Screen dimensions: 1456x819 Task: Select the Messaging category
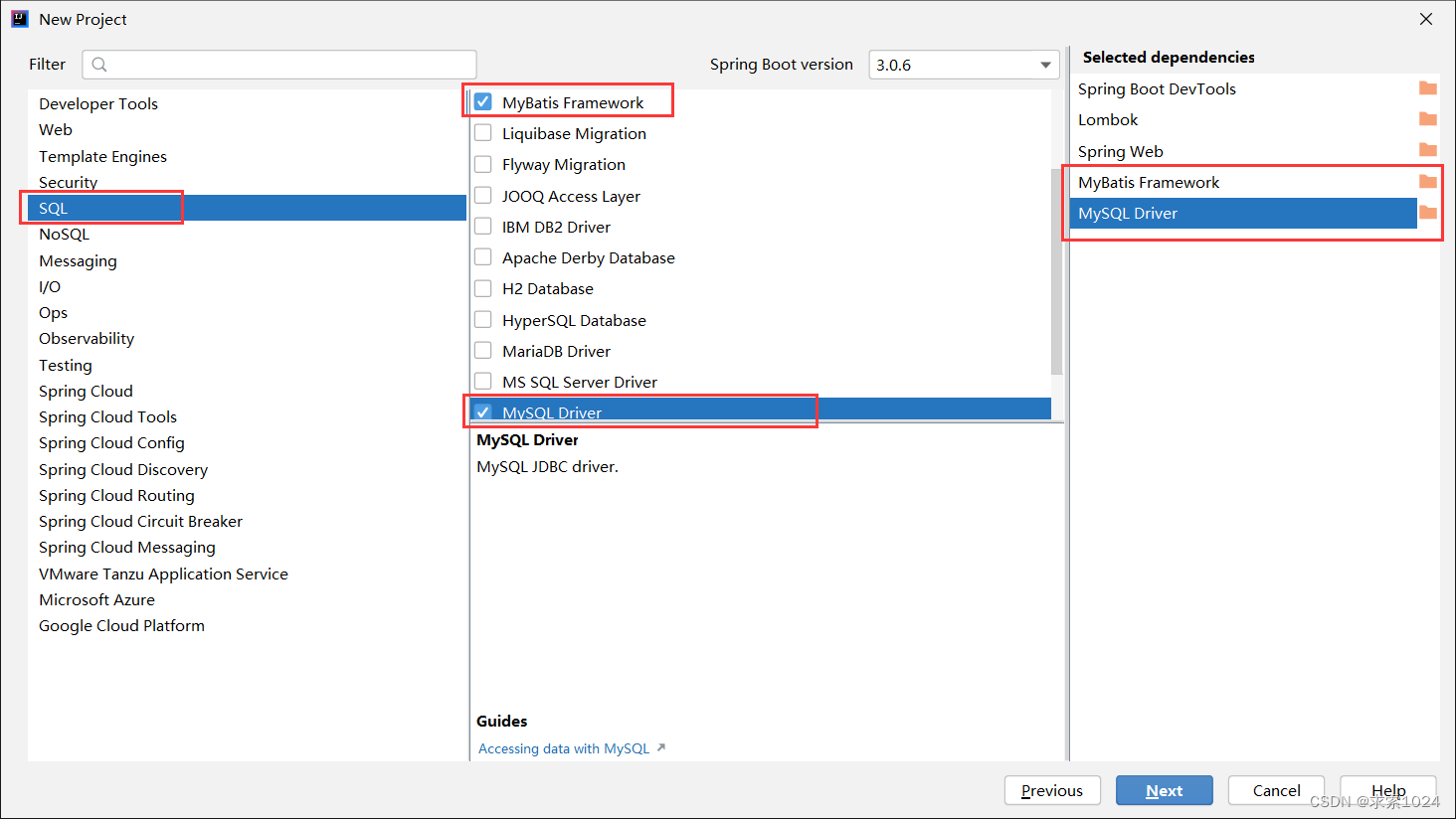coord(247,260)
